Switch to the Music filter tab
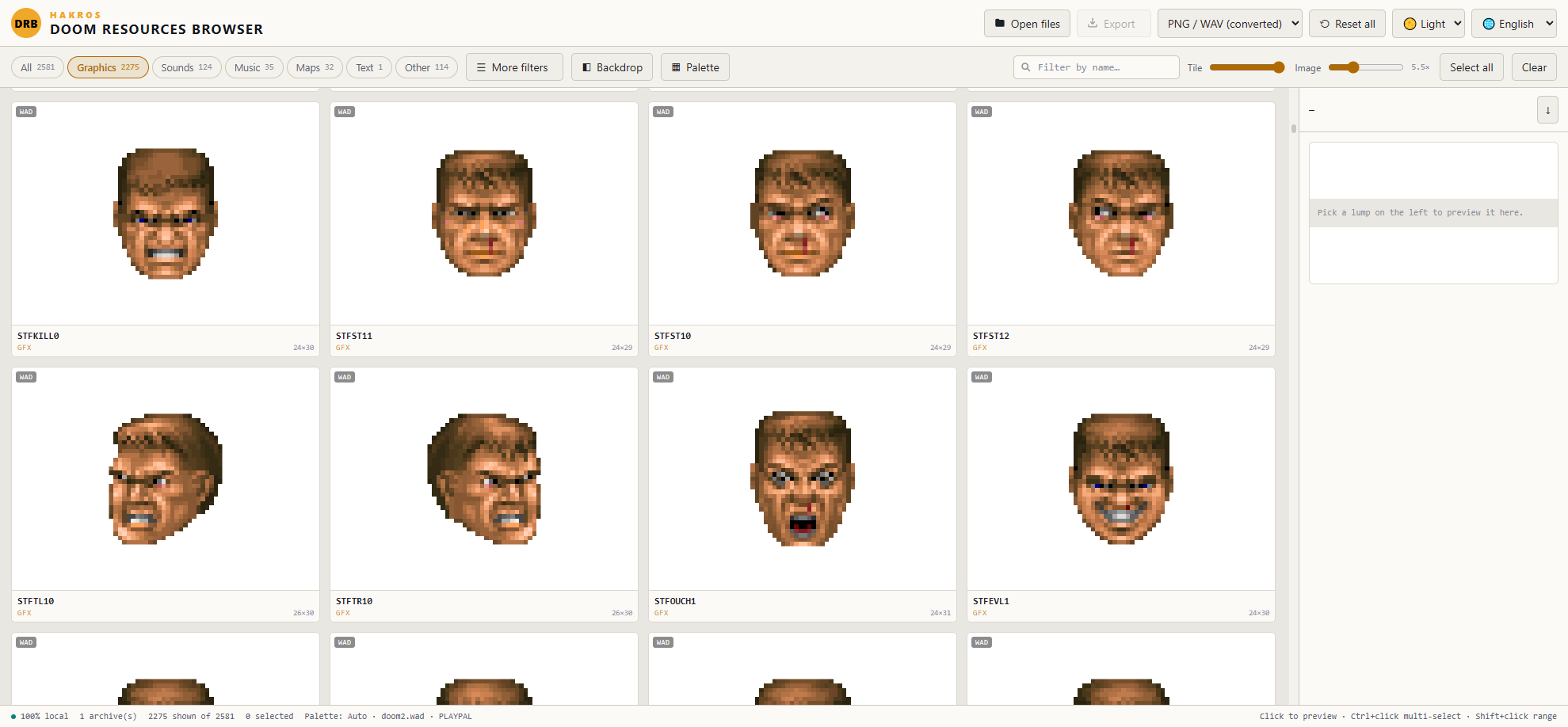The width and height of the screenshot is (1568, 727). 254,67
